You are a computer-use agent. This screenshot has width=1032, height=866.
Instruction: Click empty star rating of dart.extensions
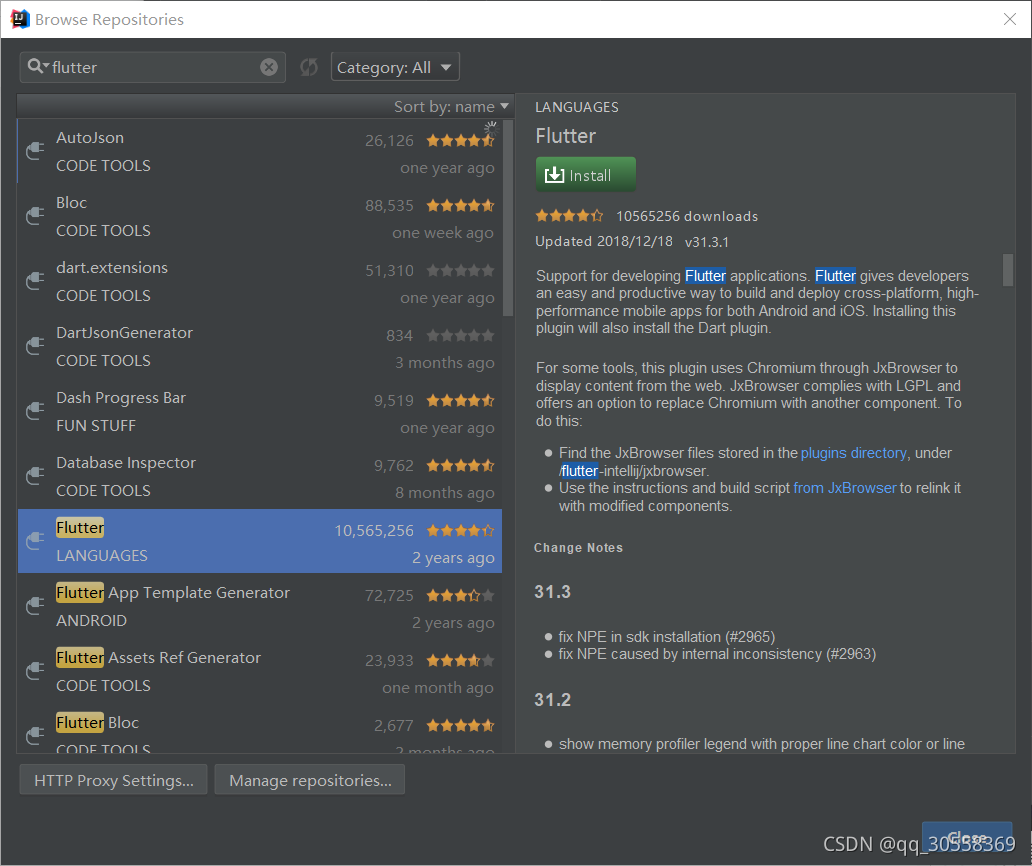(x=460, y=270)
